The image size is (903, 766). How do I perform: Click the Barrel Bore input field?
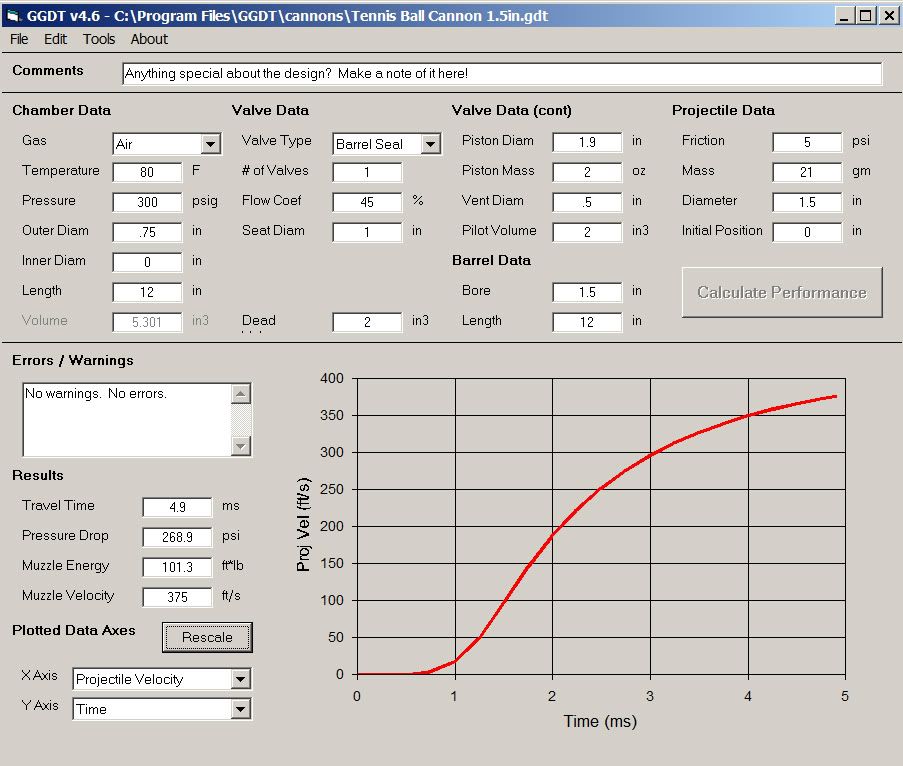pos(587,292)
